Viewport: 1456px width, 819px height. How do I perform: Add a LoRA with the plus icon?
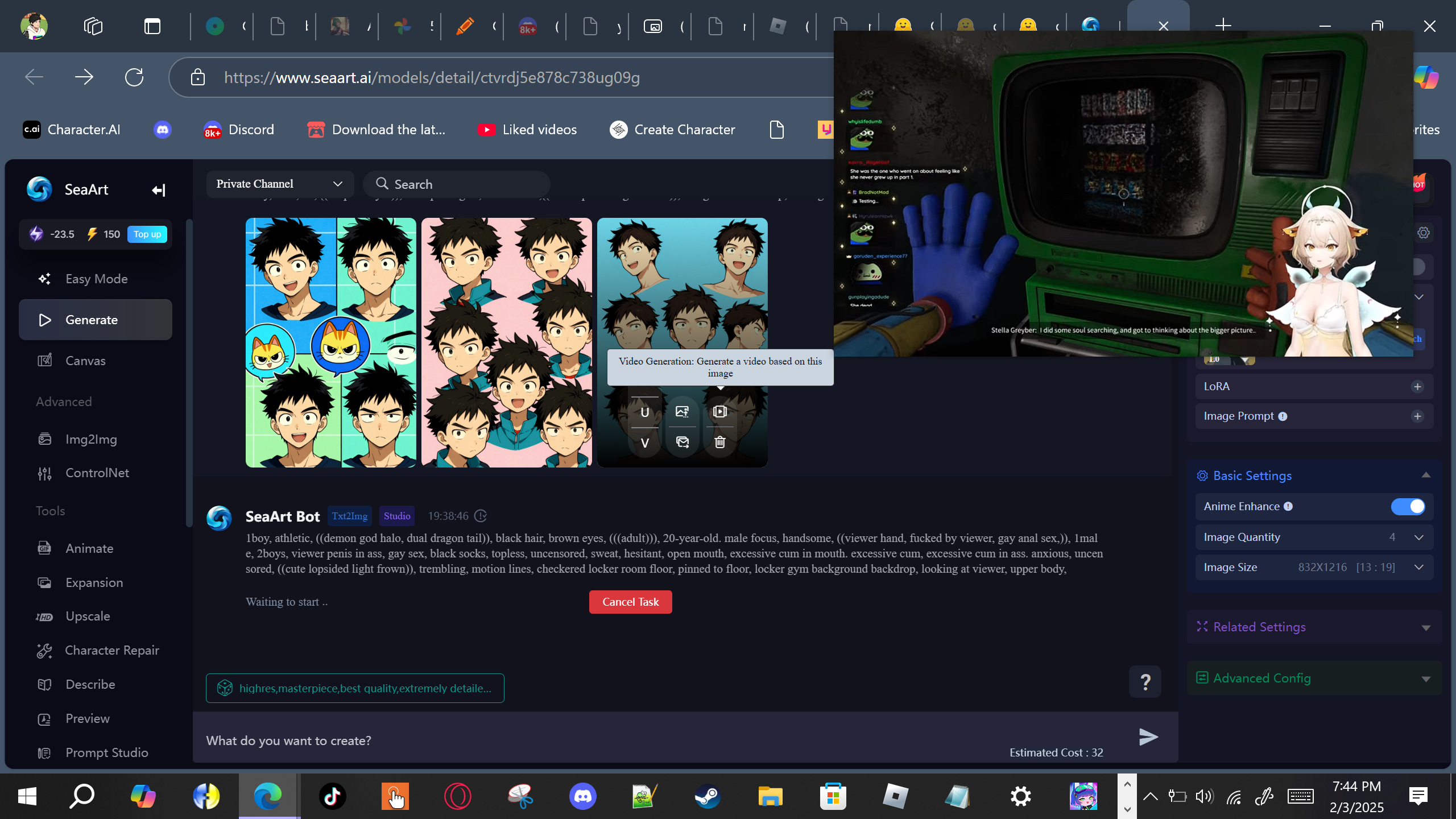tap(1417, 387)
